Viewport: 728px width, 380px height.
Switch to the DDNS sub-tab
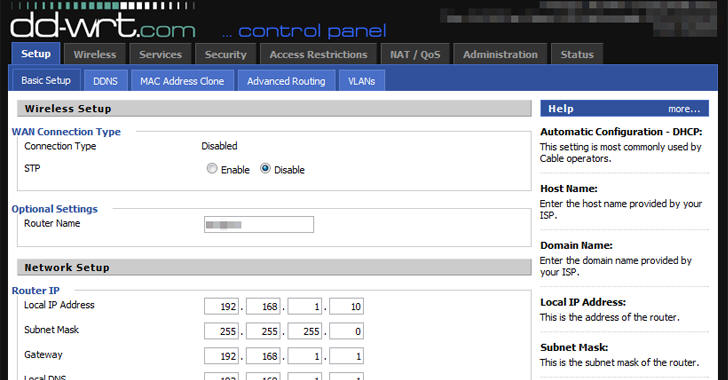click(x=105, y=81)
